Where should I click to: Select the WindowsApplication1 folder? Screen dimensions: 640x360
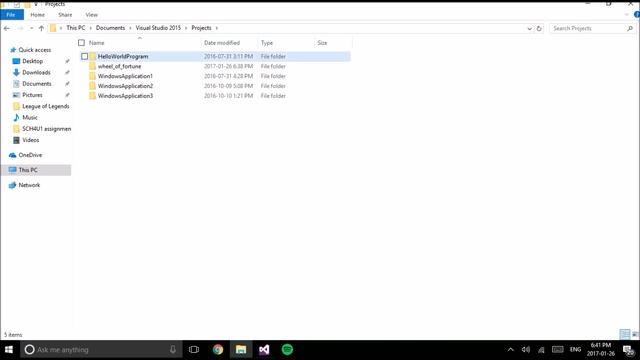[125, 76]
